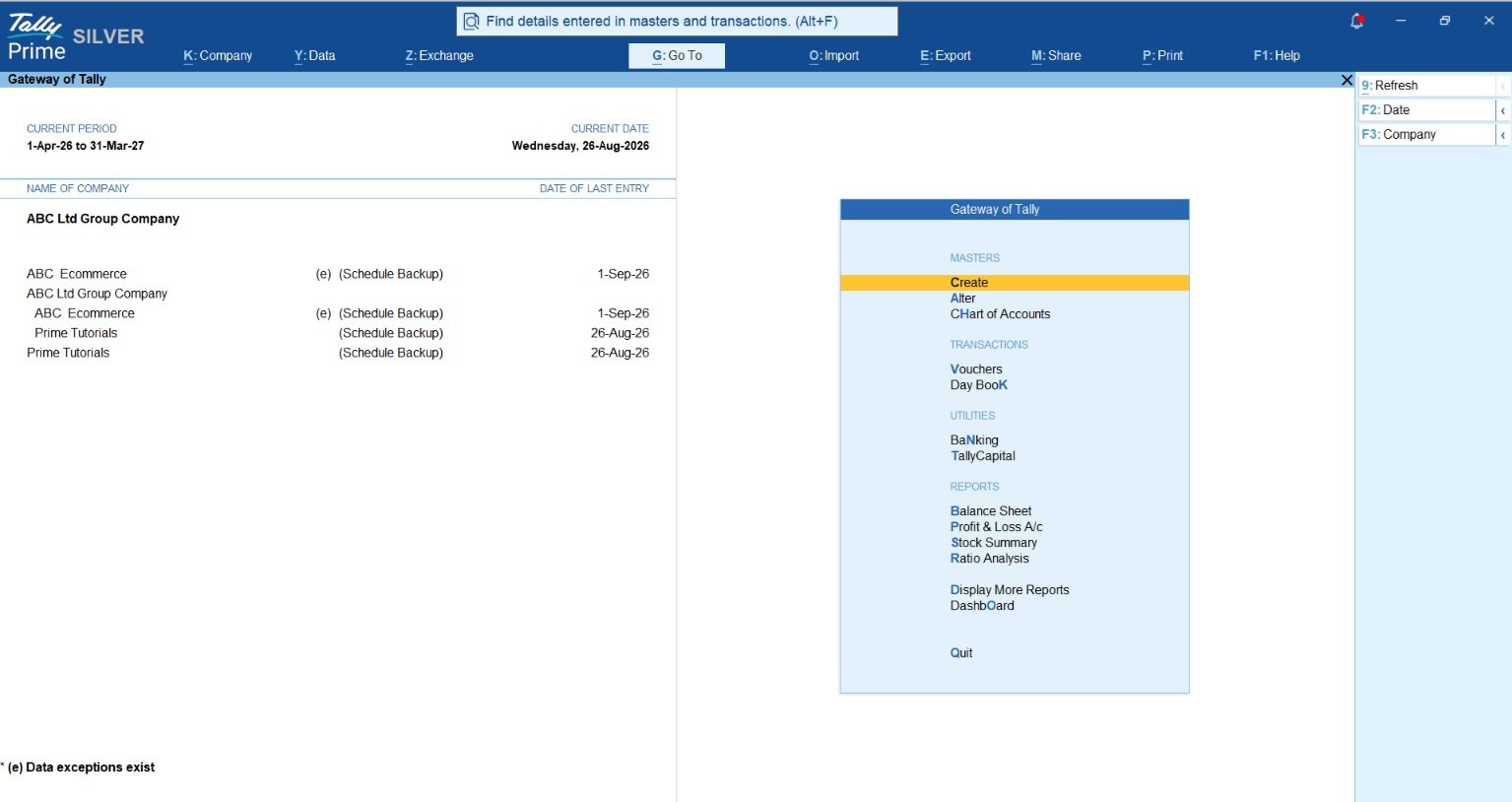Click the first ABC Ecommerce company row
The width and height of the screenshot is (1512, 802).
338,274
